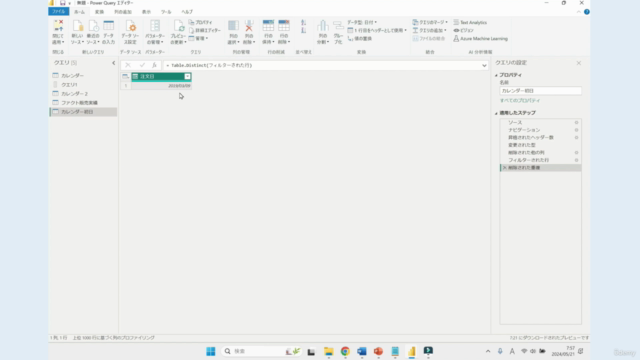Confirm the formula with the checkmark icon

(x=142, y=65)
